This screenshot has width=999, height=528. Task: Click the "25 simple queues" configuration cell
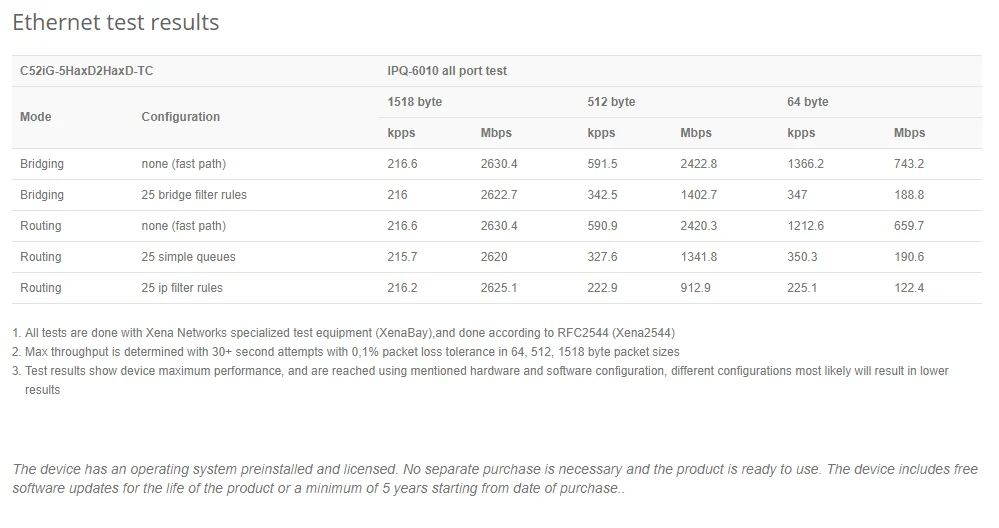pyautogui.click(x=188, y=257)
